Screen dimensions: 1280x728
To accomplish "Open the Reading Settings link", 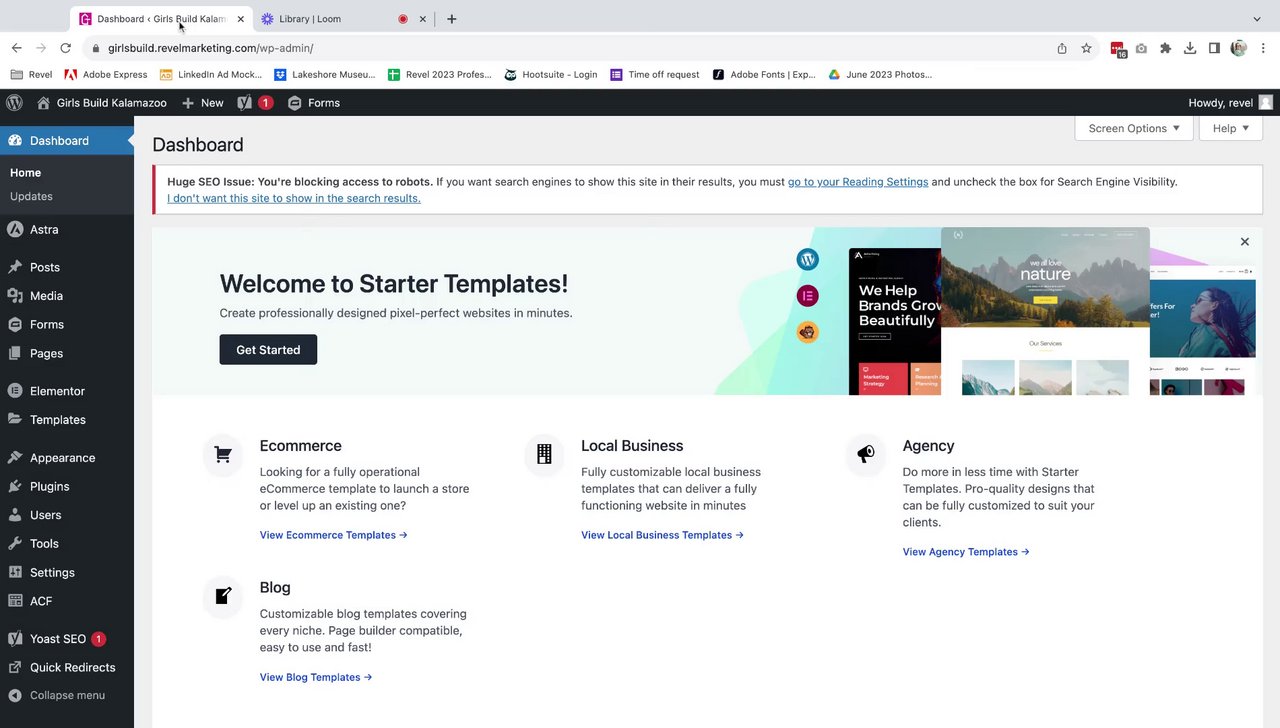I will (858, 182).
